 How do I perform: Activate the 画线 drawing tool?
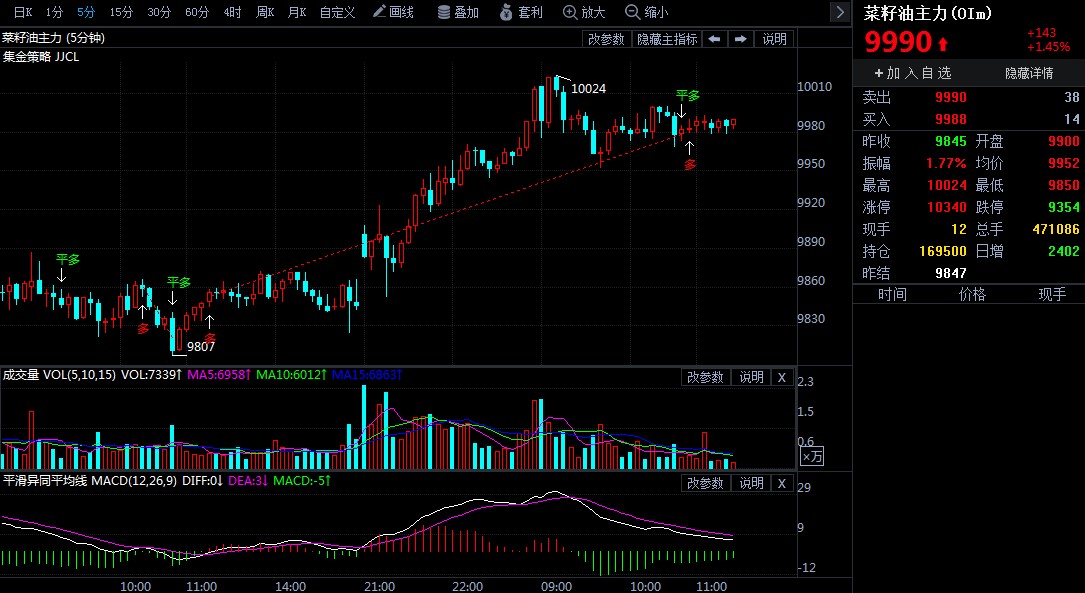tap(393, 12)
